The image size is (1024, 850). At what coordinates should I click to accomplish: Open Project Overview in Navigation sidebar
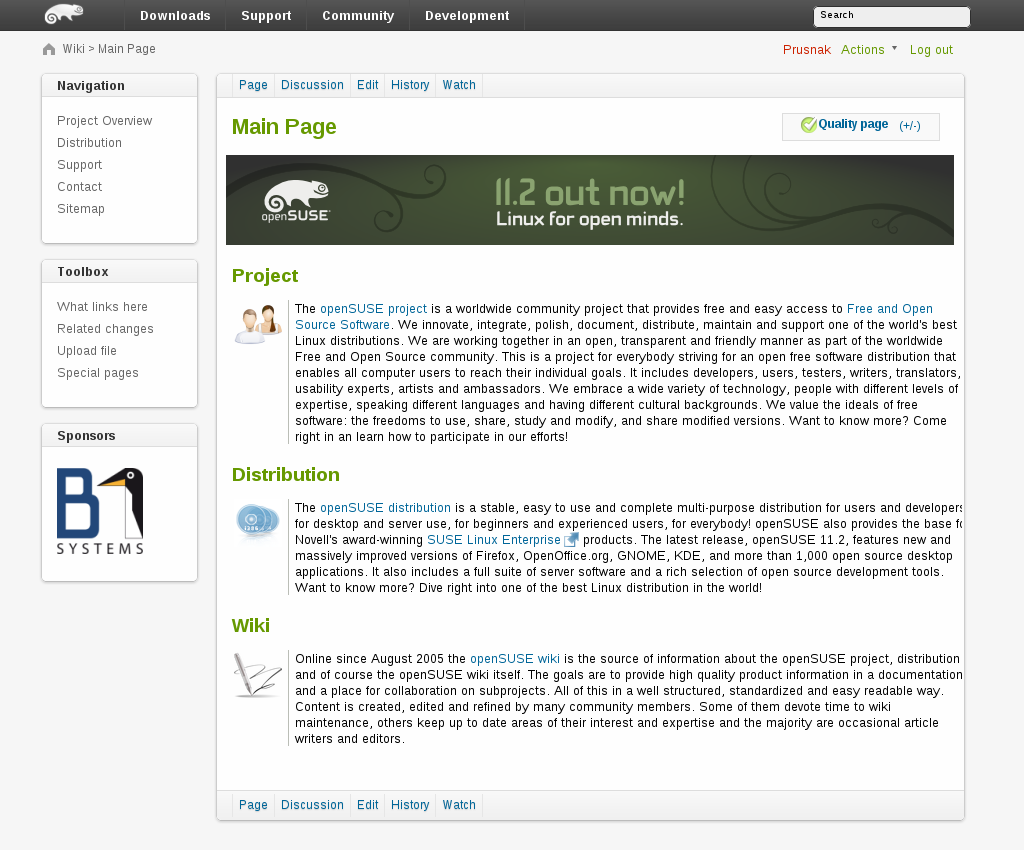pyautogui.click(x=105, y=121)
